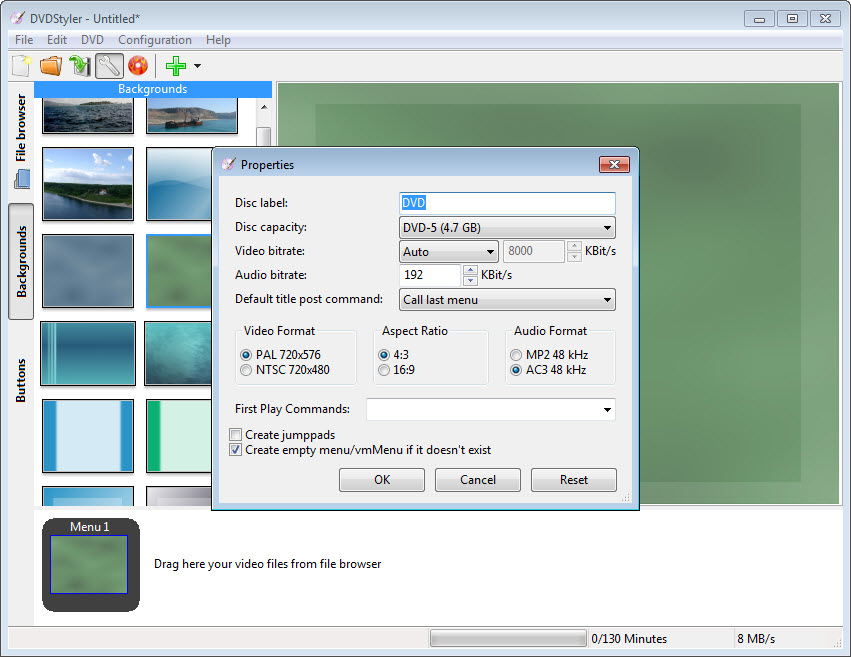Image resolution: width=851 pixels, height=657 pixels.
Task: Click the green plus Add icon
Action: pos(176,66)
